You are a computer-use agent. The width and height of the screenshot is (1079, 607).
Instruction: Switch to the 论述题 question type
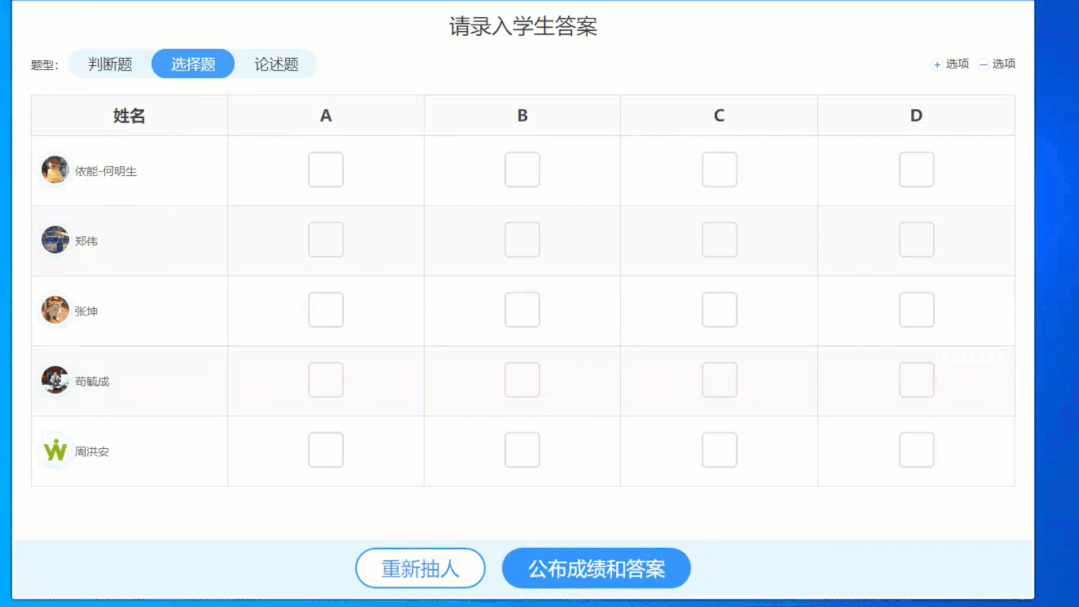coord(276,64)
